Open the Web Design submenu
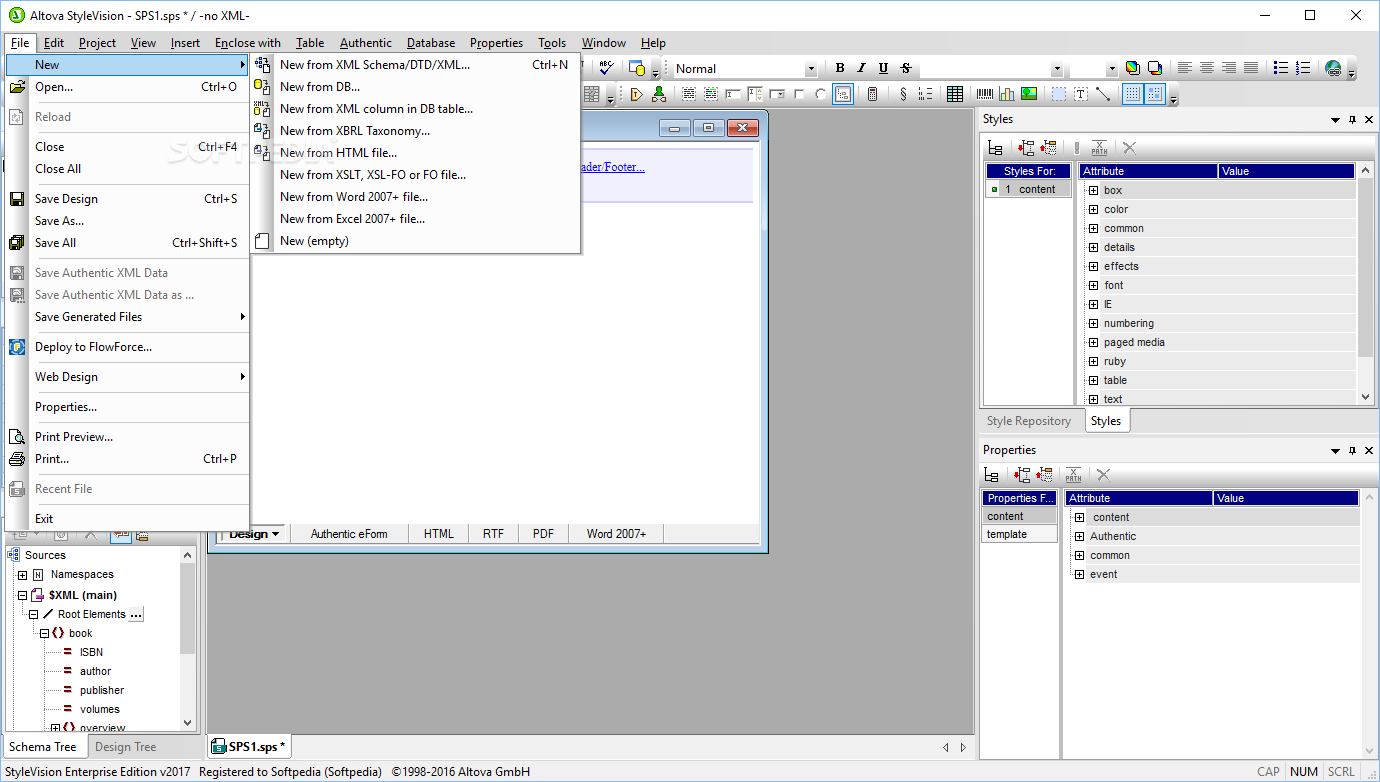Image resolution: width=1380 pixels, height=782 pixels. pyautogui.click(x=127, y=377)
